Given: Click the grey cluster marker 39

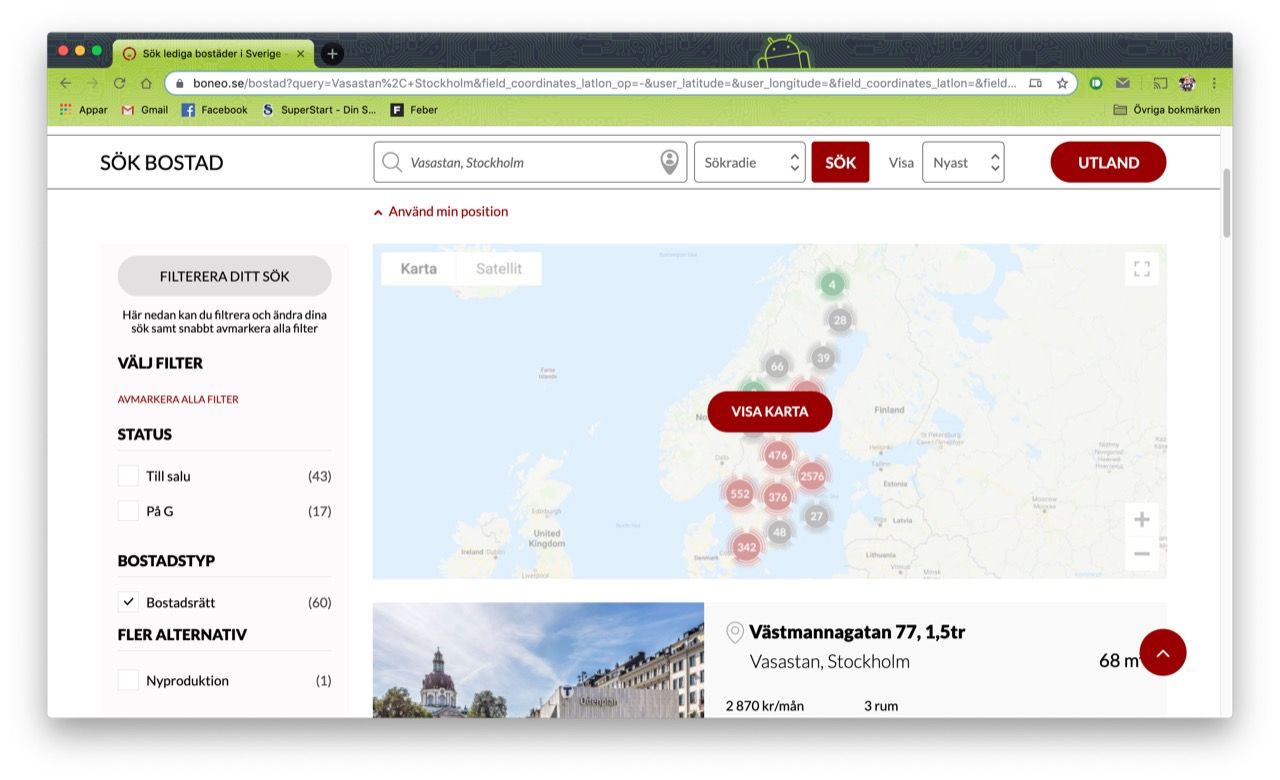Looking at the screenshot, I should click(823, 358).
